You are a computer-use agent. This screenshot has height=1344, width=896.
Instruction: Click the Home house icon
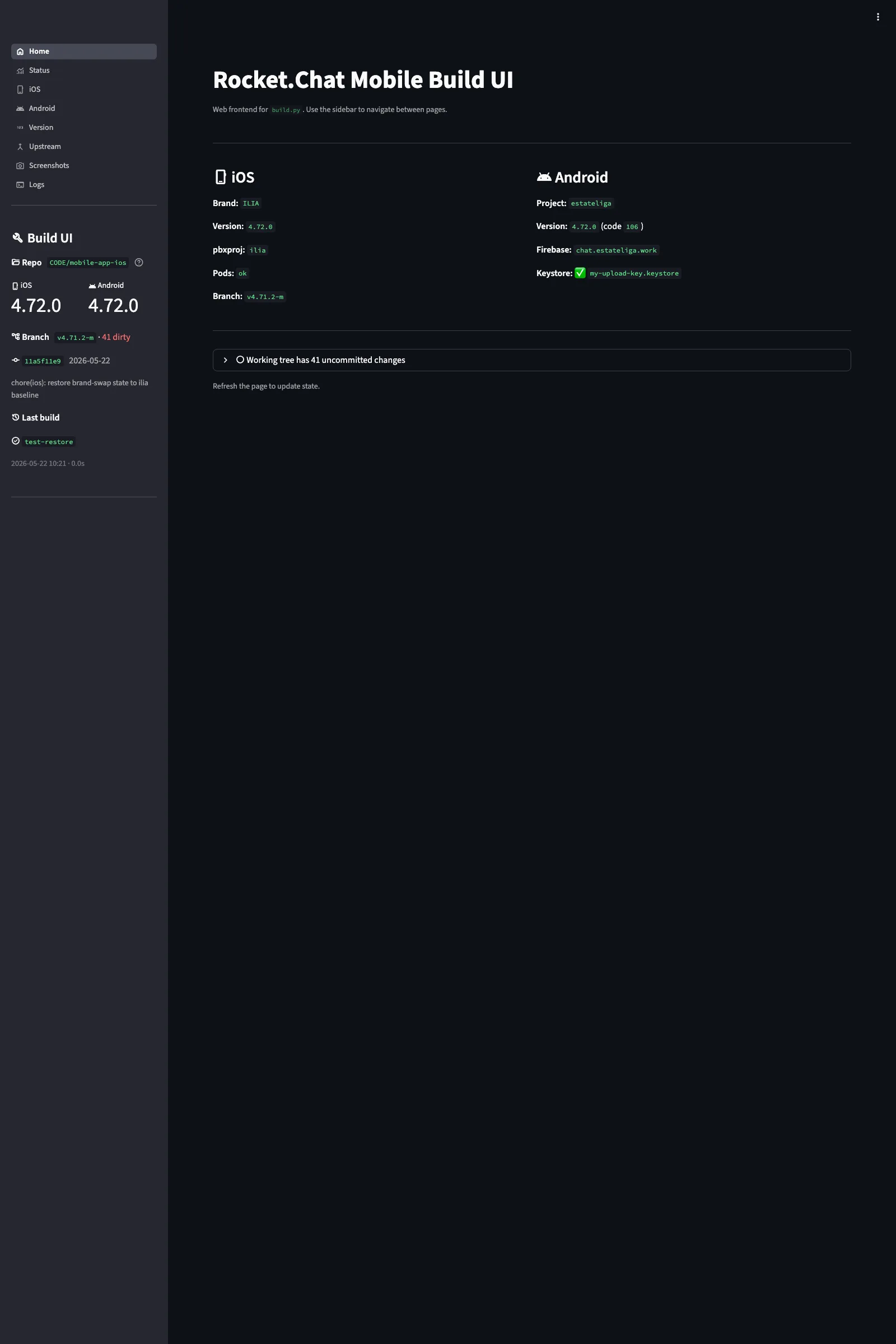pos(20,52)
